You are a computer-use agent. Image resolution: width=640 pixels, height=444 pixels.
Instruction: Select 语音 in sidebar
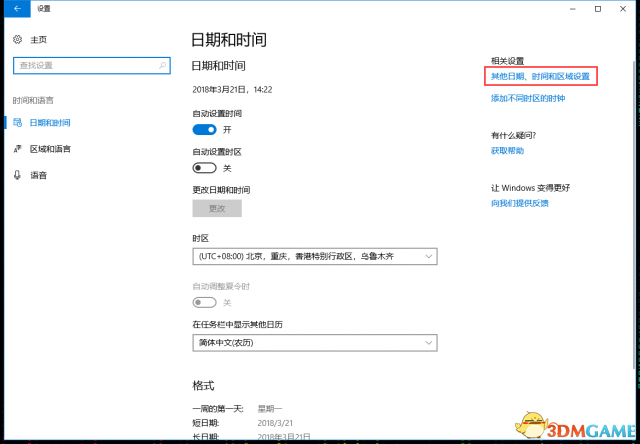[x=39, y=175]
